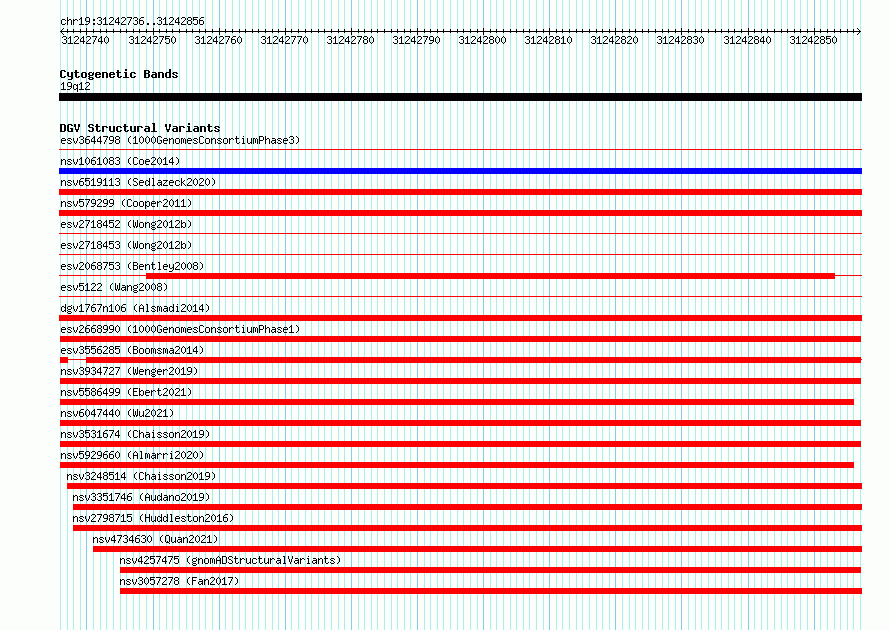Click ruler position 31242740
Screen dimensions: 890x630
tap(85, 40)
